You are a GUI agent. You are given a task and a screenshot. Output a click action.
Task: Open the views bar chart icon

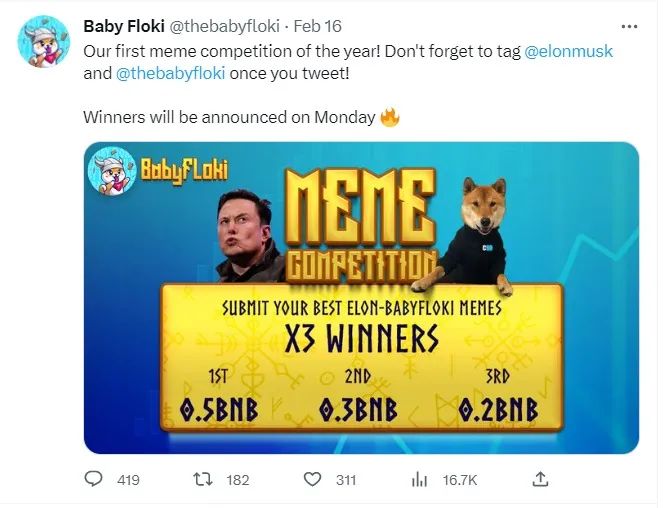[420, 480]
